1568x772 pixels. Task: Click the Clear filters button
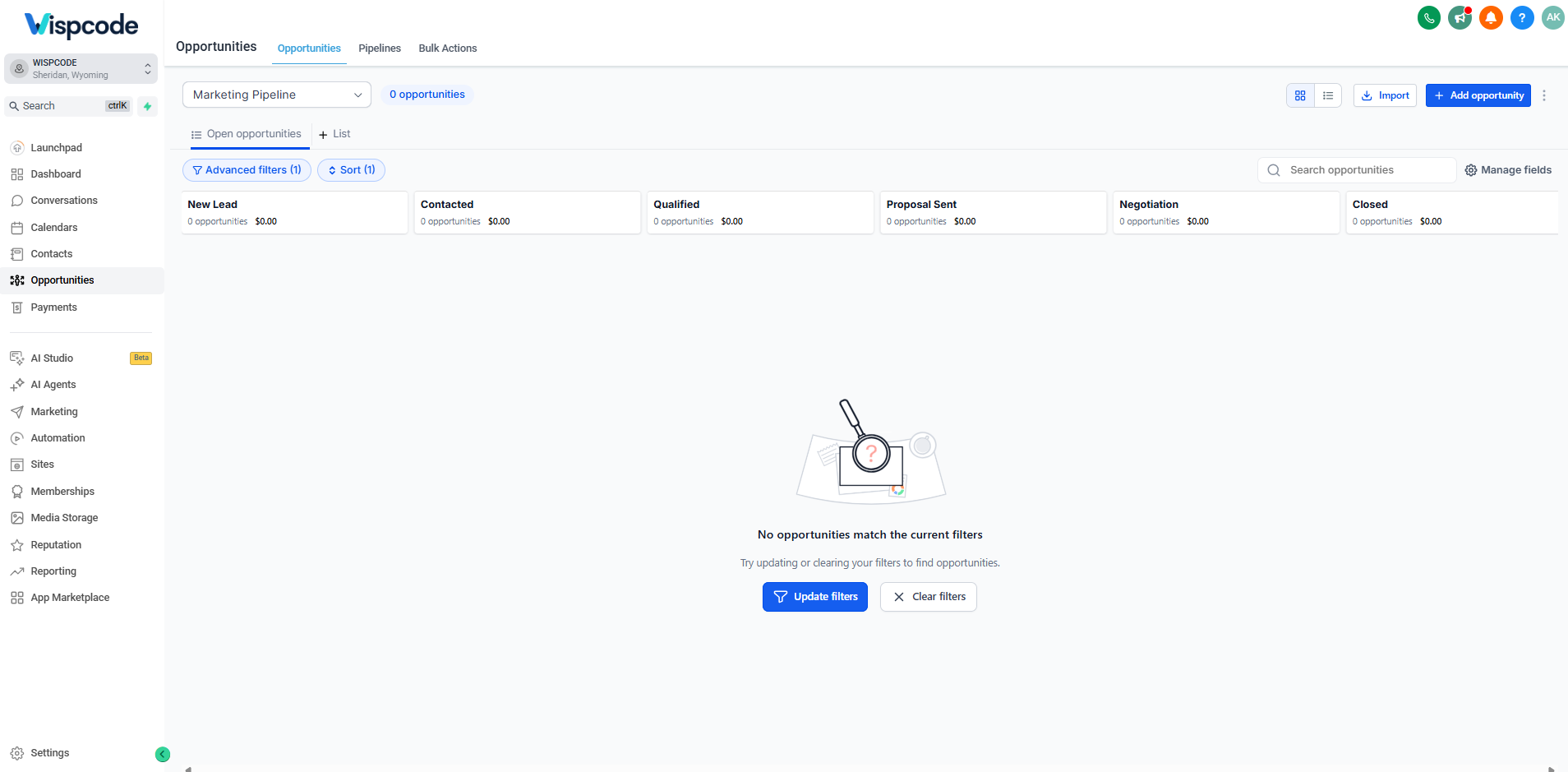(x=929, y=597)
